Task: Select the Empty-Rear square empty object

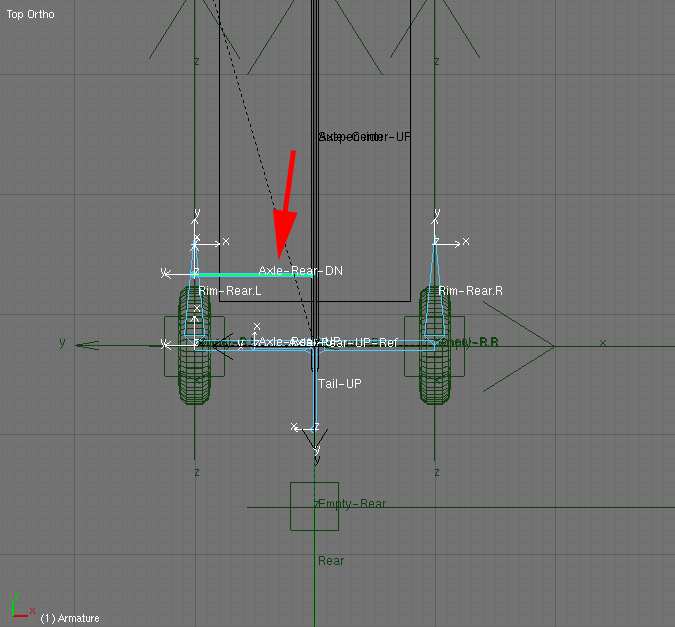Action: tap(314, 506)
